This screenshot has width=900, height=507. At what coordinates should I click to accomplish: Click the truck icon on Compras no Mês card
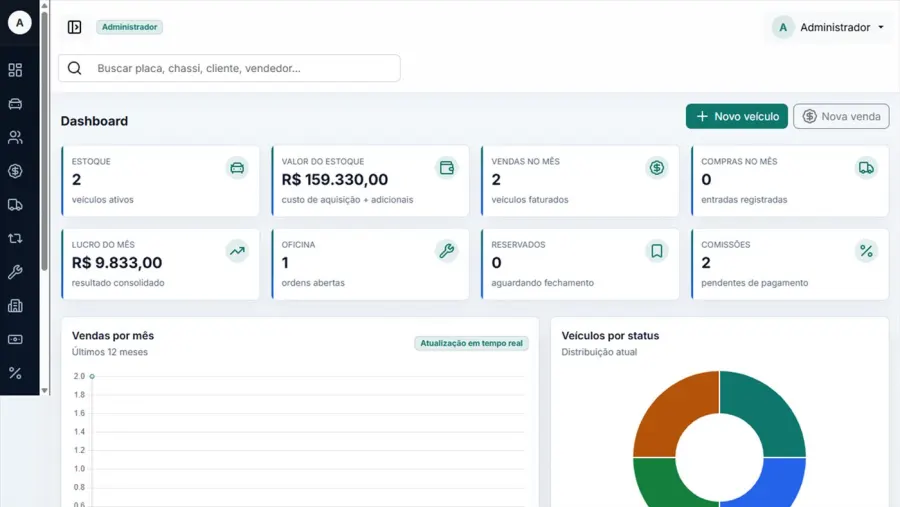point(866,168)
